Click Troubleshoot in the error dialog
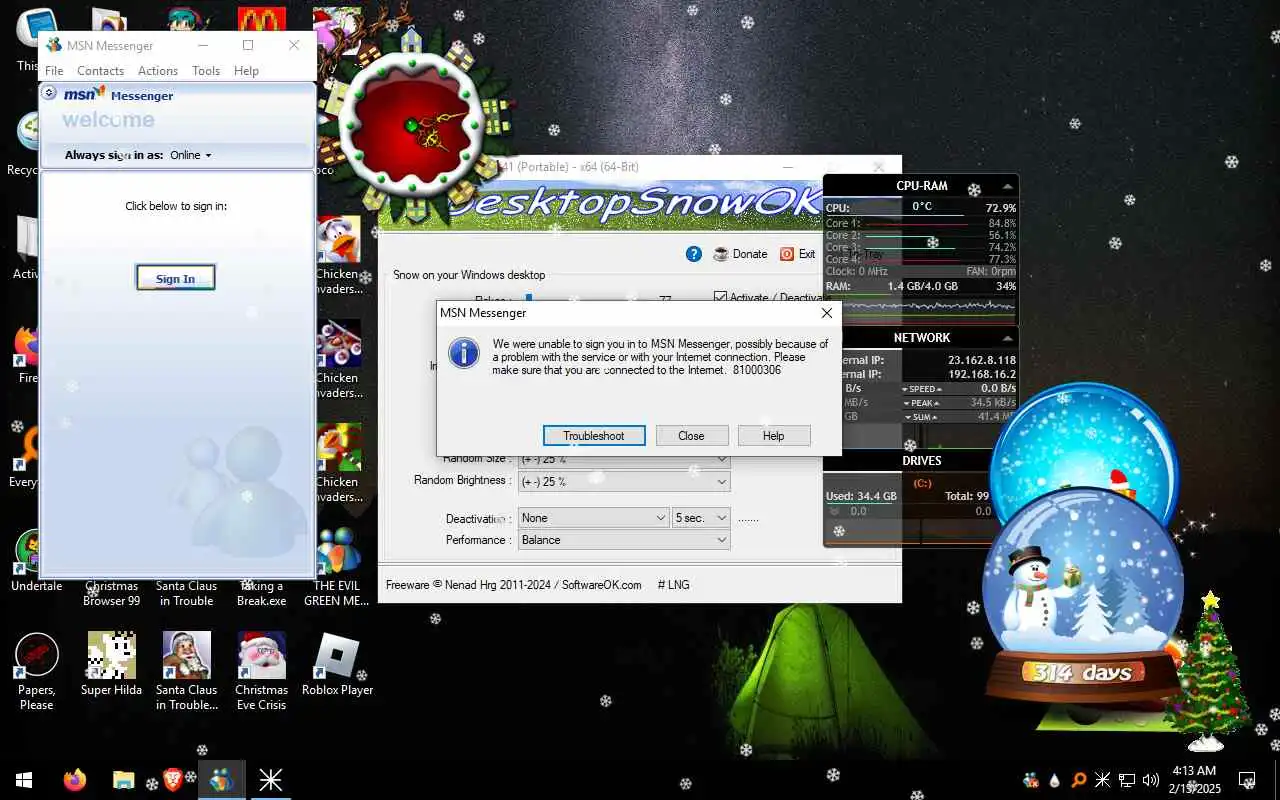The height and width of the screenshot is (800, 1280). click(594, 436)
